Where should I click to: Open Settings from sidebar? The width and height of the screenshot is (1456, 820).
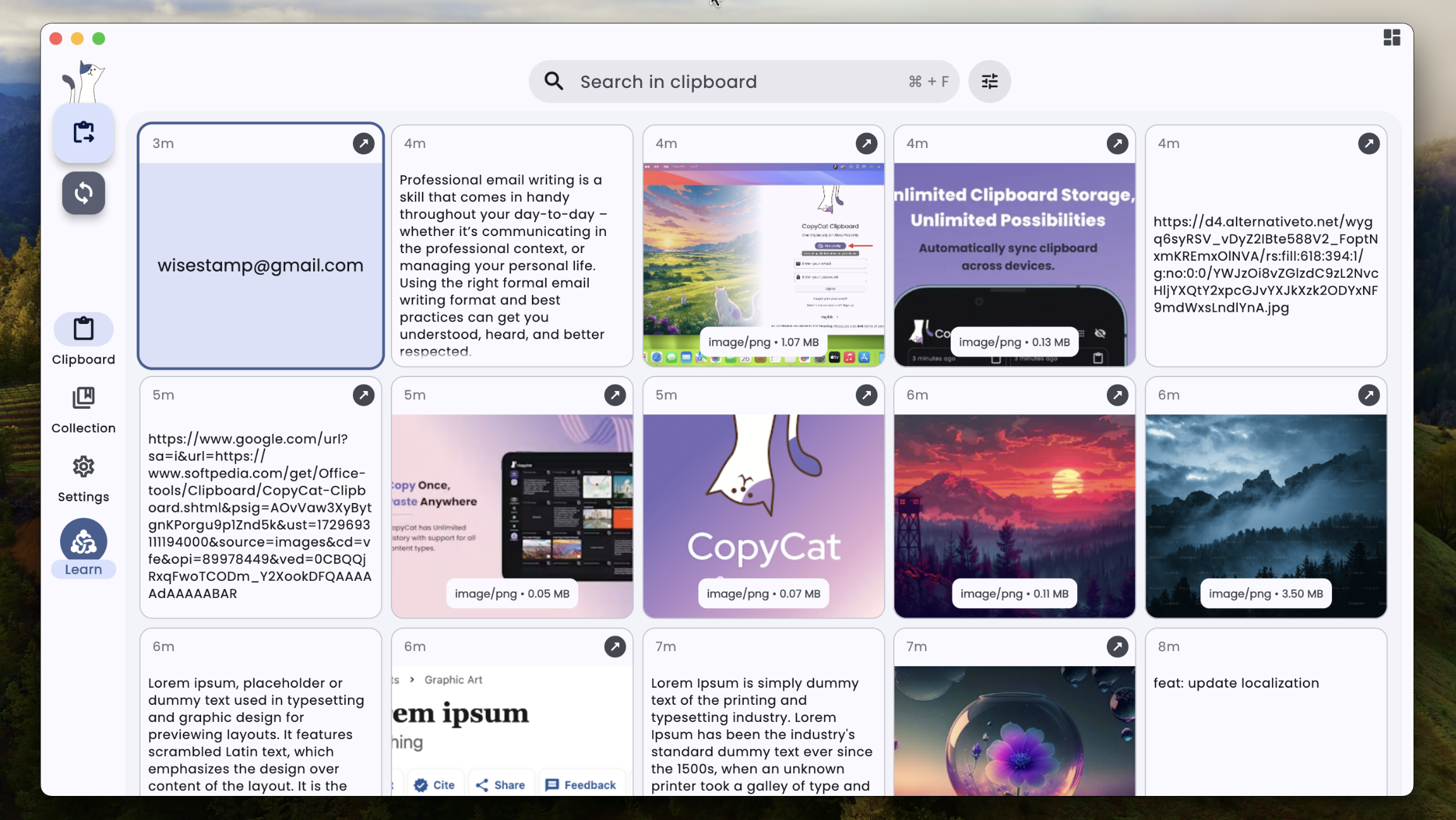click(83, 476)
